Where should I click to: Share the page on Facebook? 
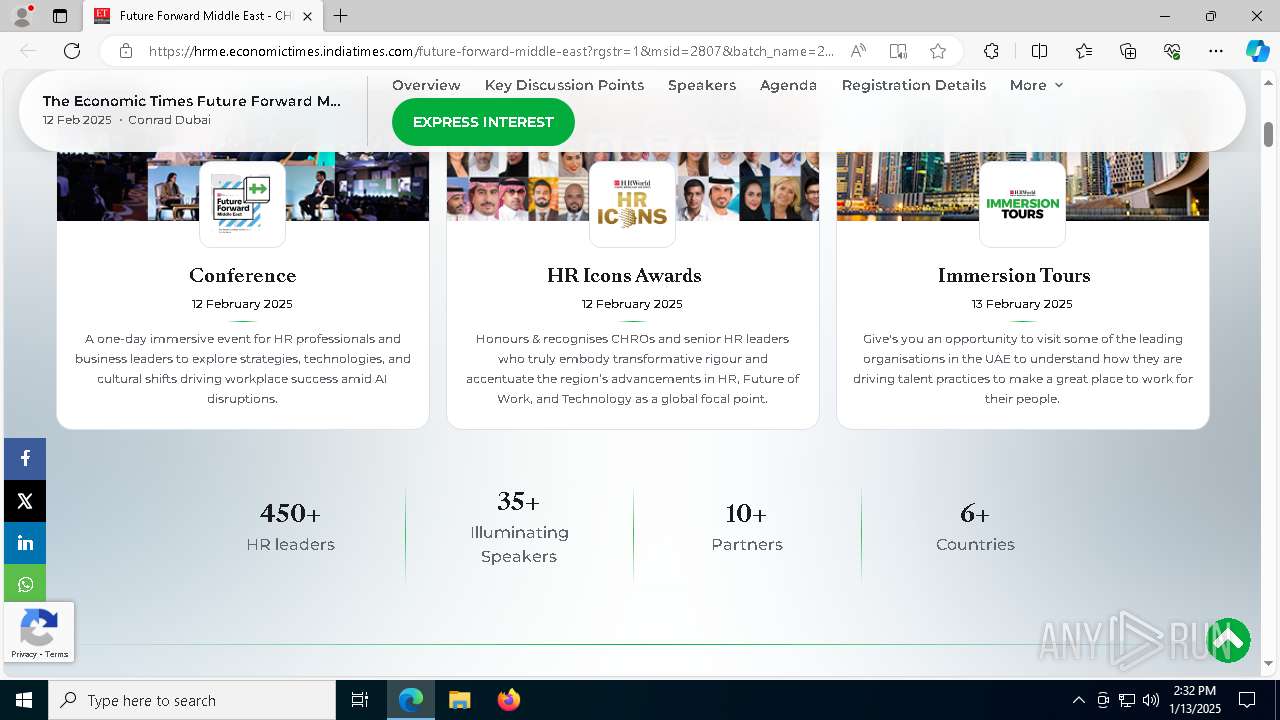[25, 459]
